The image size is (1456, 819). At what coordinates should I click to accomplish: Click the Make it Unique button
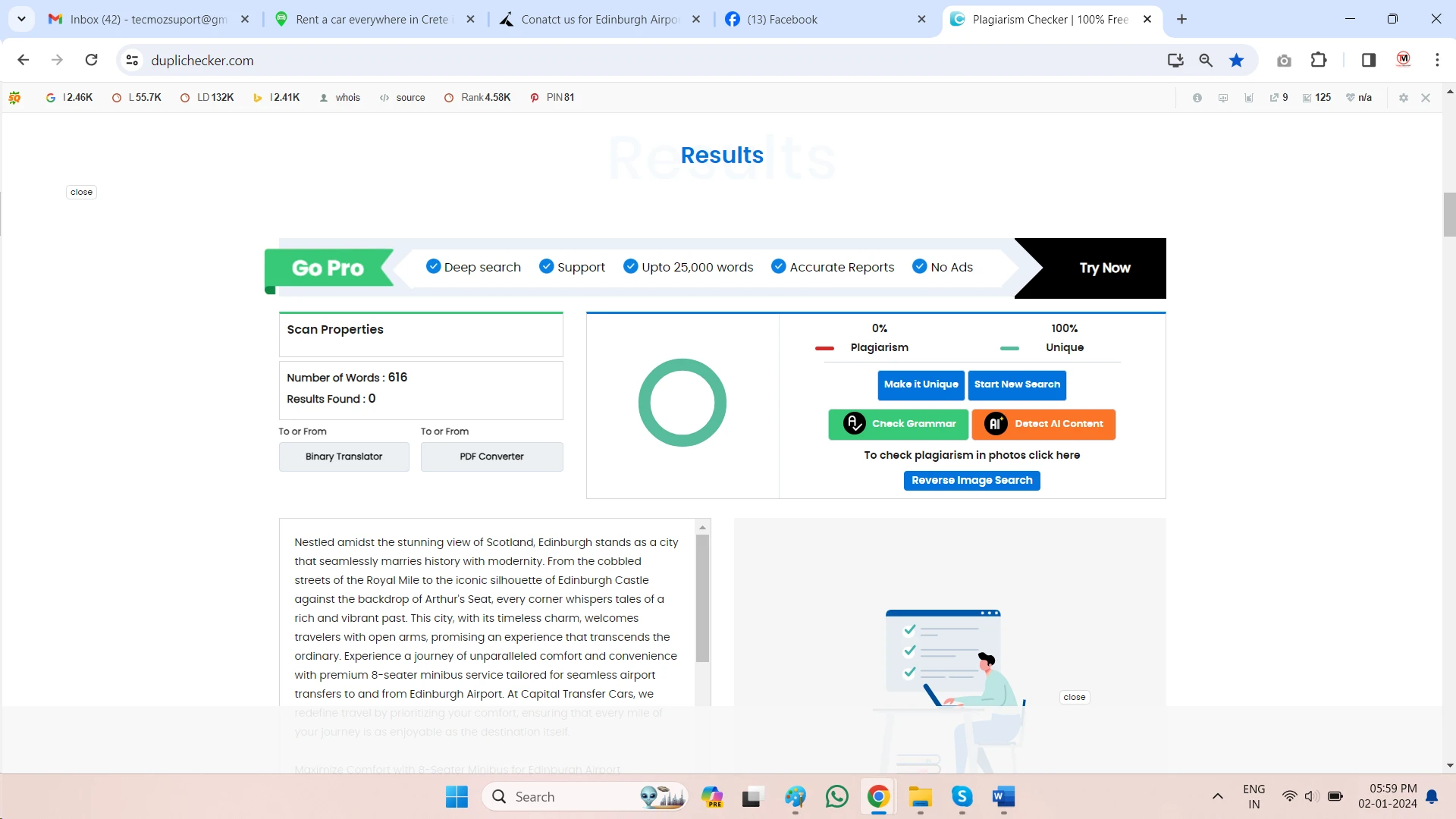tap(921, 384)
